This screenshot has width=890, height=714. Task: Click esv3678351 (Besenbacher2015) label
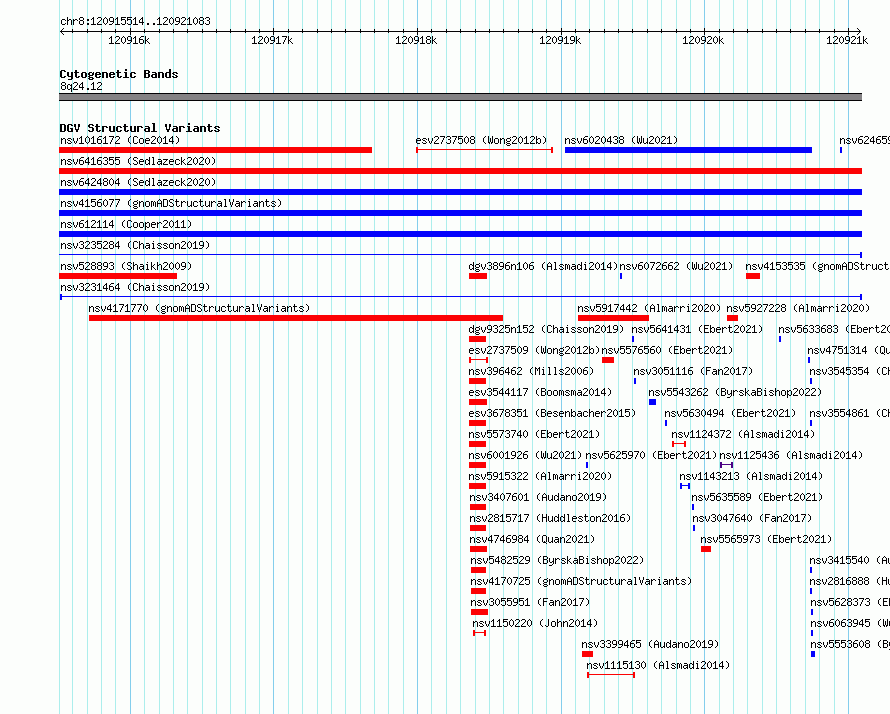point(552,413)
